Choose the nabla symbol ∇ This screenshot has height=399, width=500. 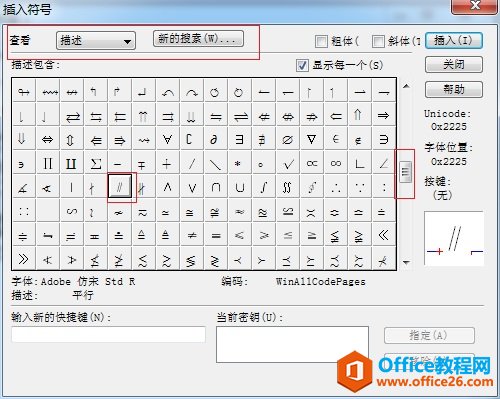tap(311, 139)
